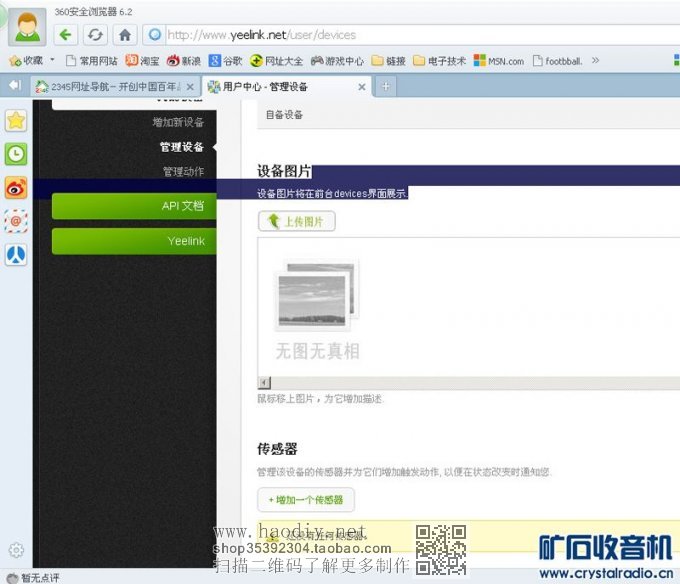Open the 电子技术 bookmark folder
Viewport: 680px width, 584px height.
click(x=438, y=61)
